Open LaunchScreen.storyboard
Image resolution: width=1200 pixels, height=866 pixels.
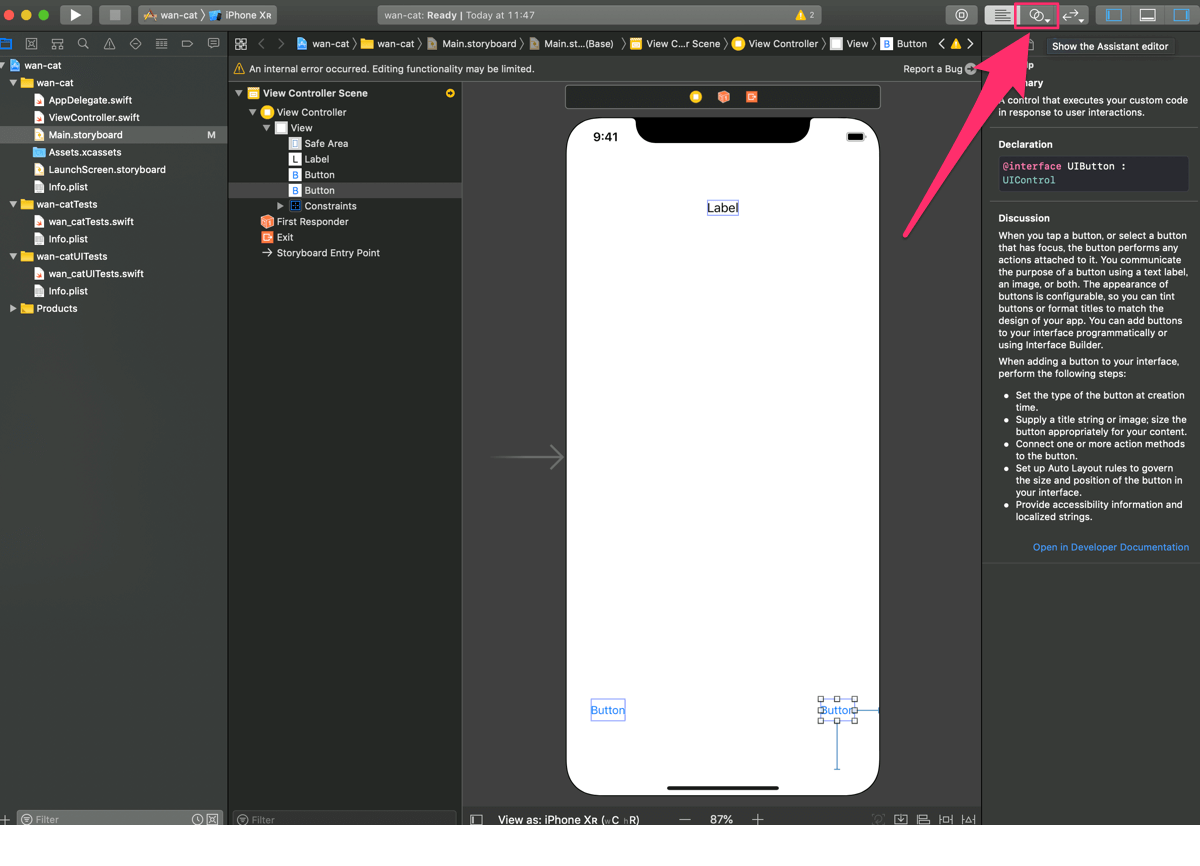[x=107, y=169]
